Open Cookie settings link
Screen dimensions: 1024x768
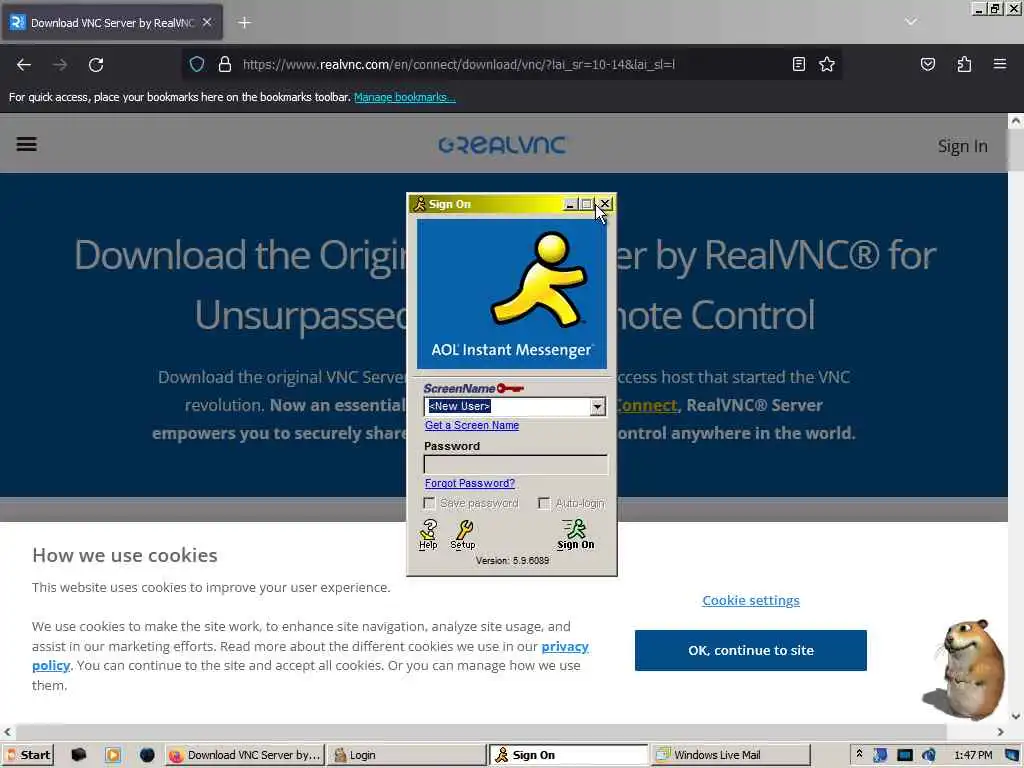tap(750, 600)
